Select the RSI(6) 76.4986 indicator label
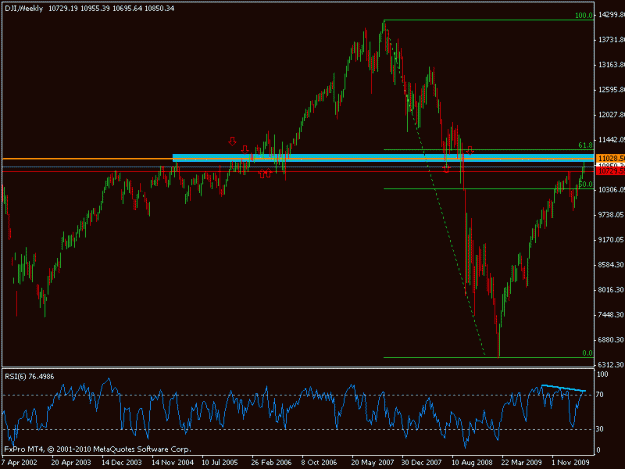 point(29,377)
